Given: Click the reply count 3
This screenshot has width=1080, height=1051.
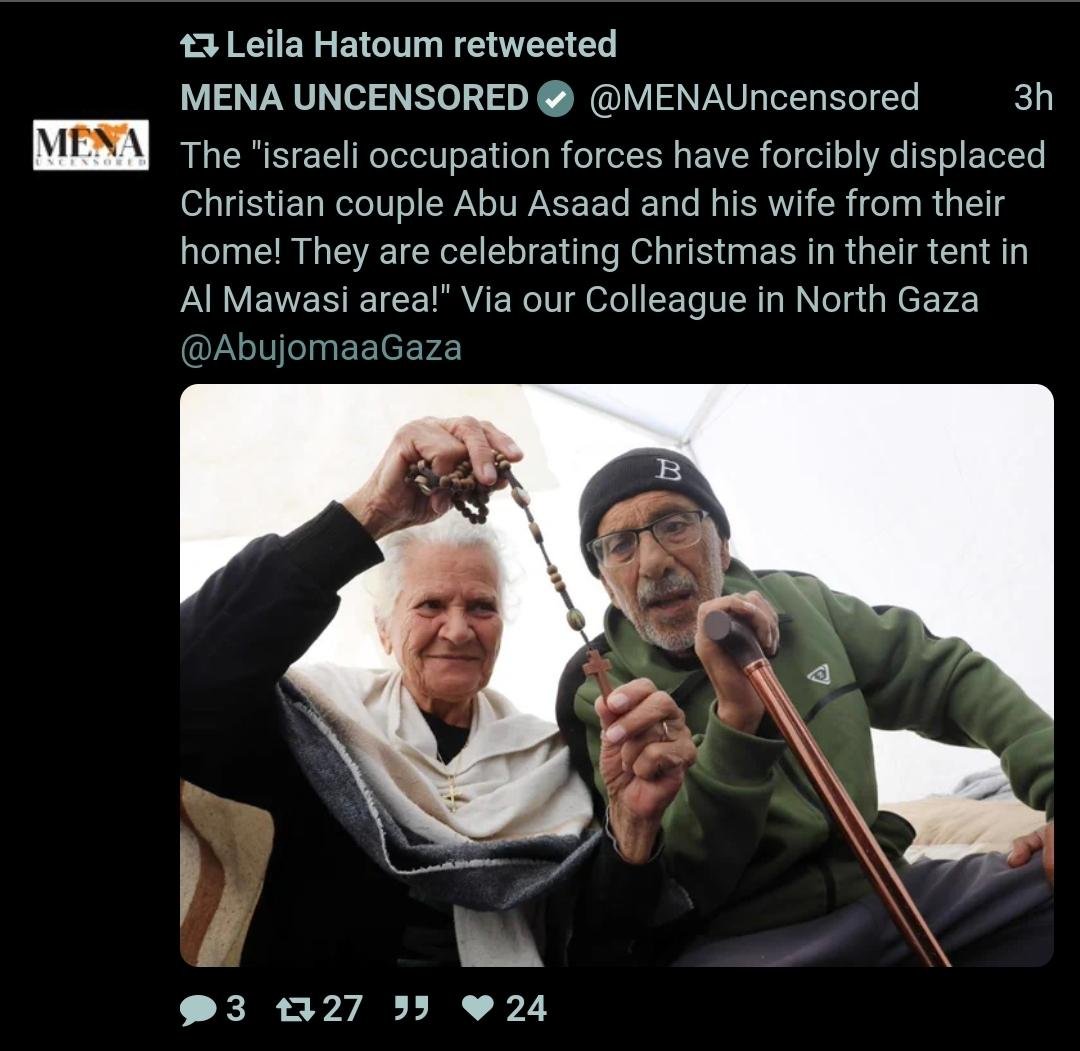Looking at the screenshot, I should (236, 1009).
